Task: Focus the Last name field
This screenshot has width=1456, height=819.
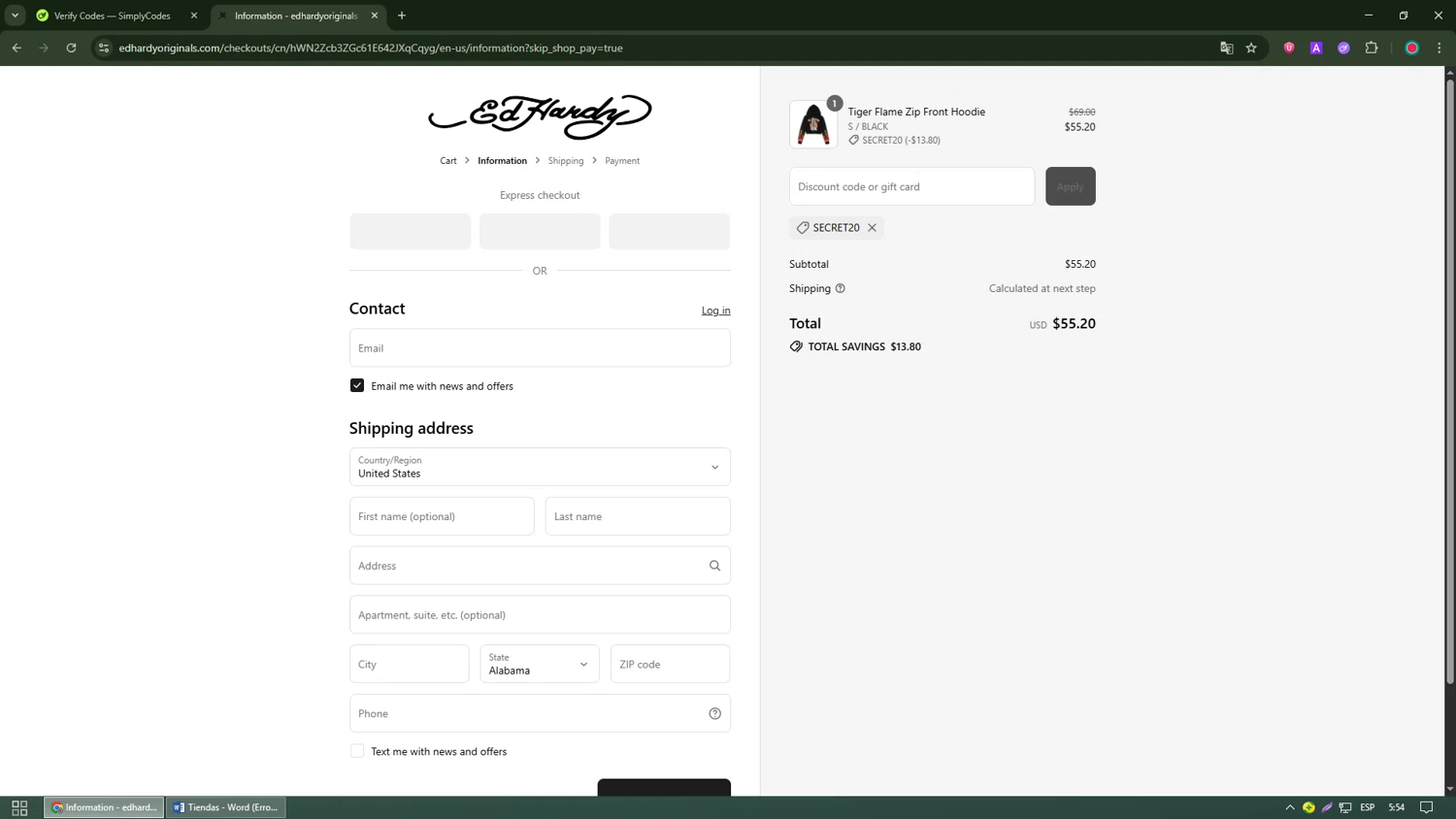Action: coord(638,516)
